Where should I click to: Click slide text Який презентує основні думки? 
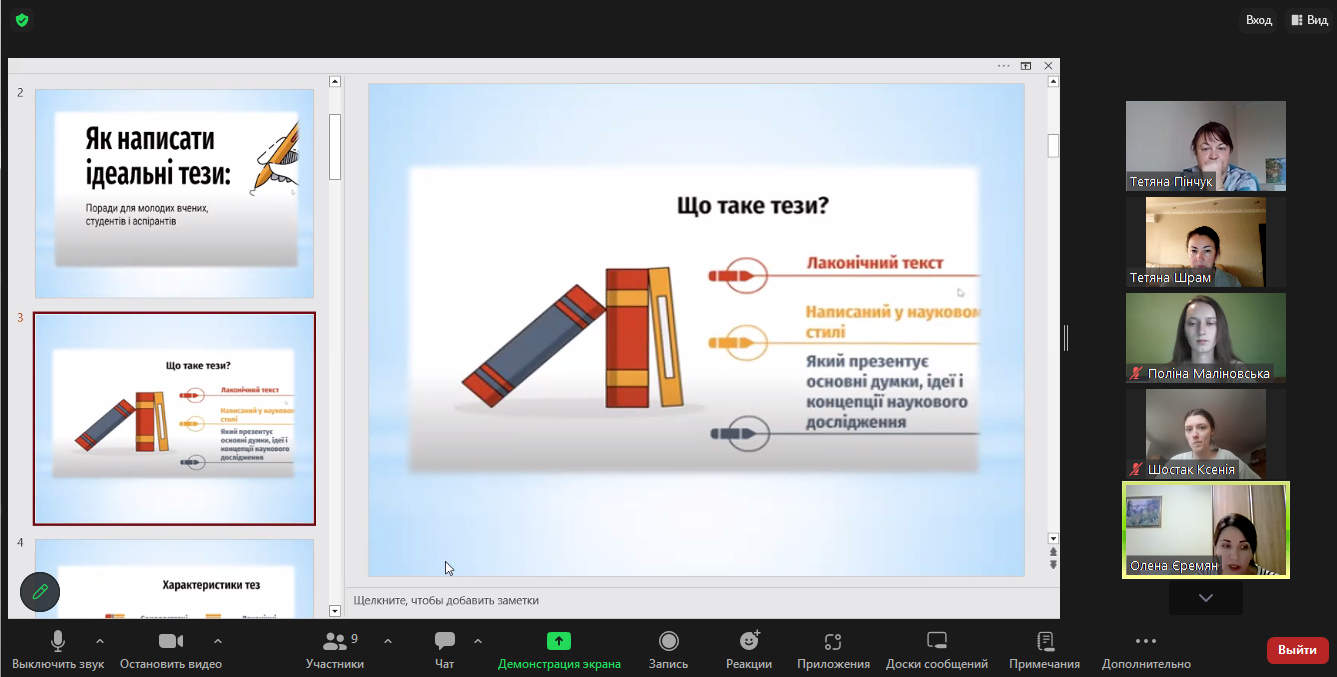pos(887,392)
